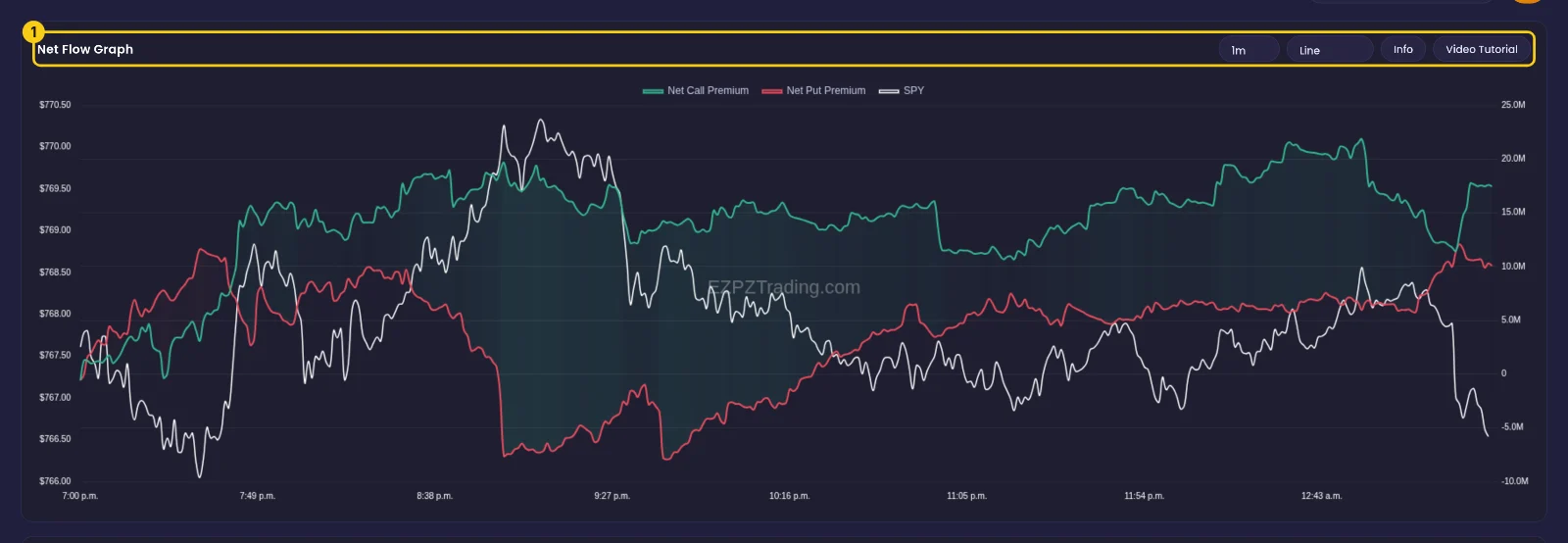
Task: Click the $768.00 price axis label
Action: pos(55,314)
